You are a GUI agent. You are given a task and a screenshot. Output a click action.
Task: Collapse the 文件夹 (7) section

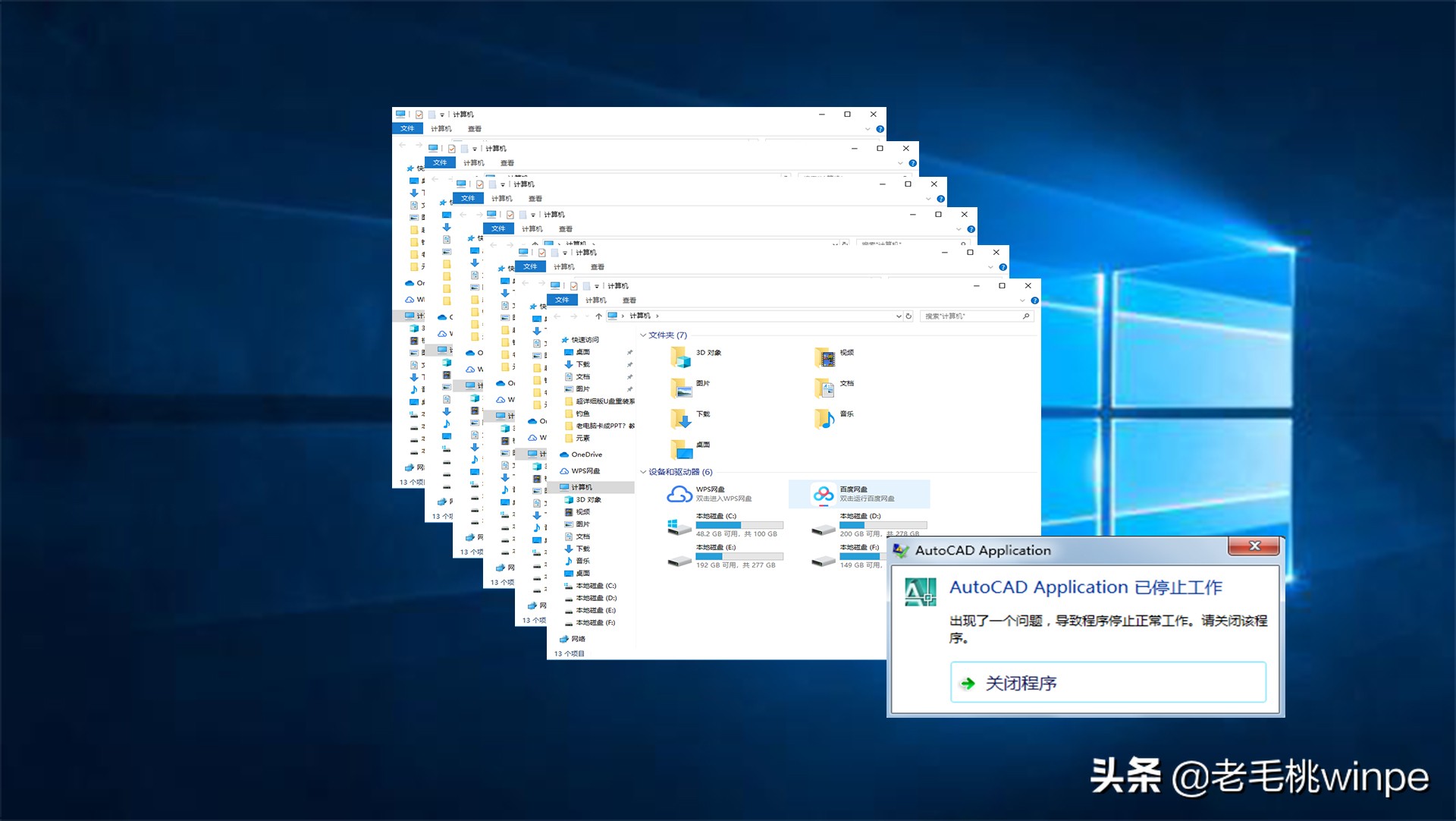click(x=643, y=335)
